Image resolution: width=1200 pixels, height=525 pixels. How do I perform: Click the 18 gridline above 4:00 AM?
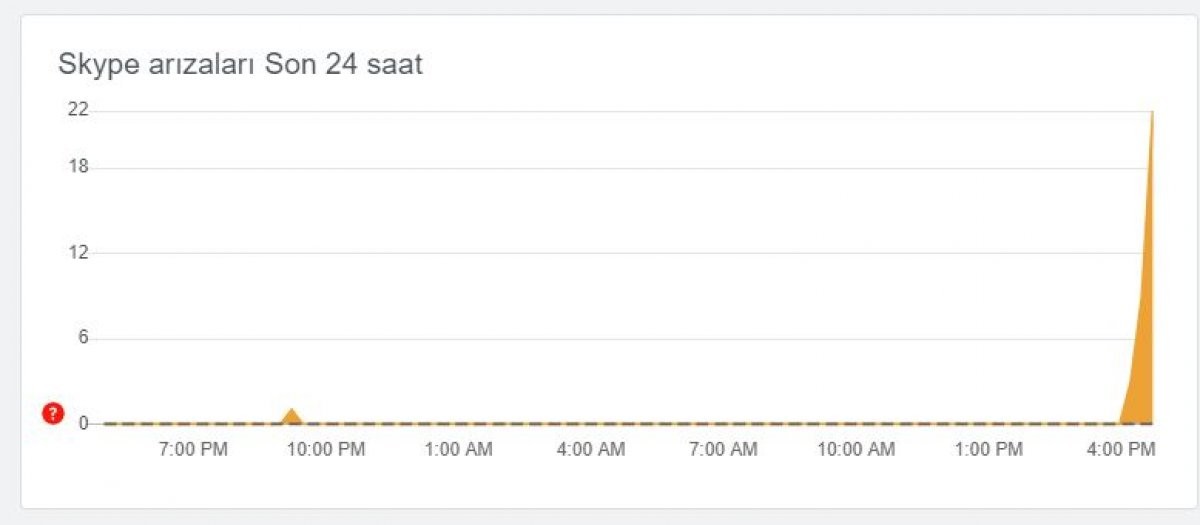pyautogui.click(x=591, y=167)
